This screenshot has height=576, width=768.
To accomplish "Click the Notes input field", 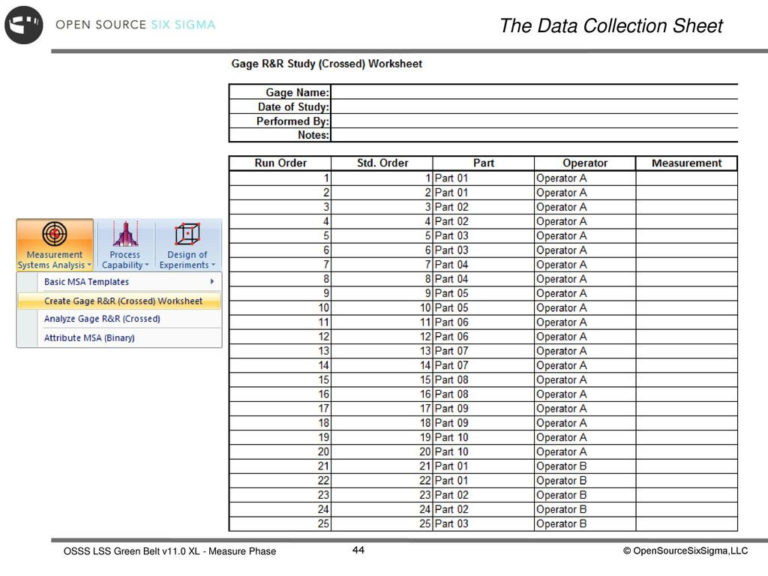I will [x=534, y=135].
